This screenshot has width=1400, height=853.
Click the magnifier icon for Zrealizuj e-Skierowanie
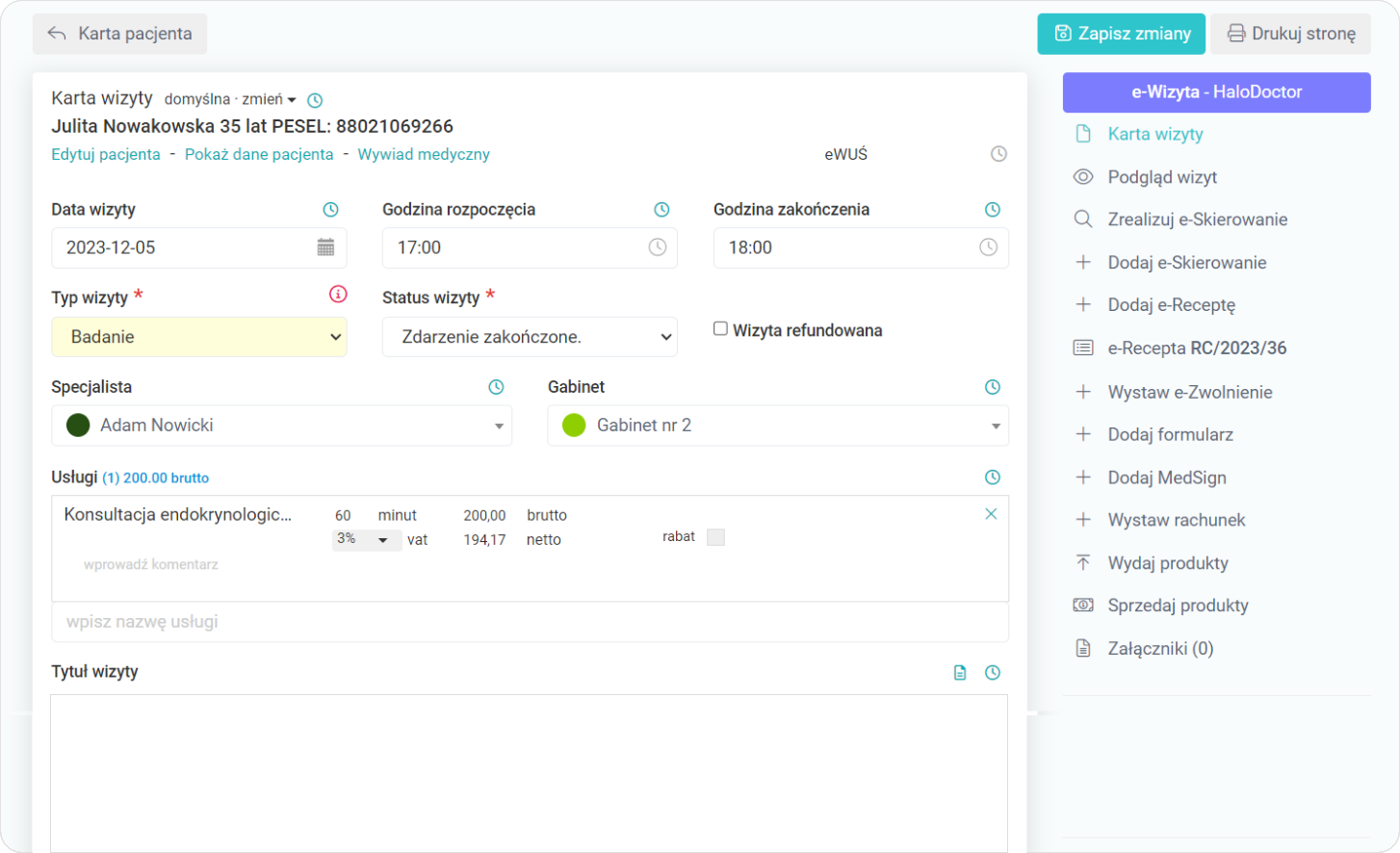point(1083,220)
